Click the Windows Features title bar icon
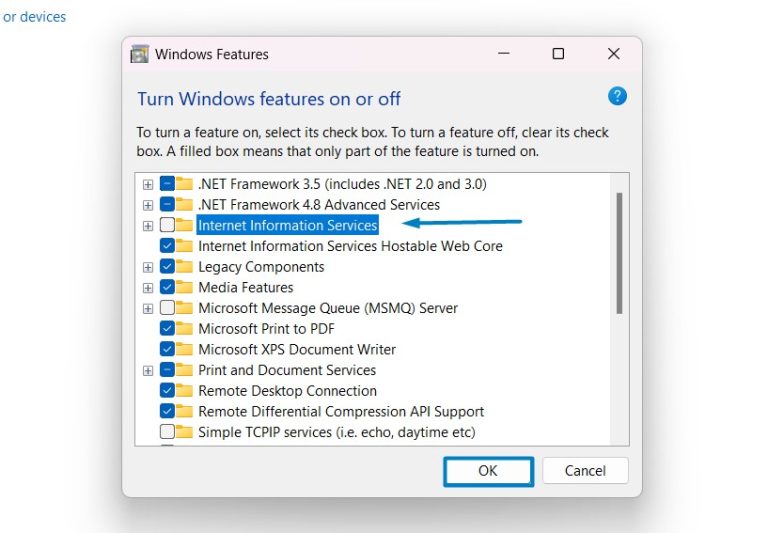768x533 pixels. click(x=140, y=54)
